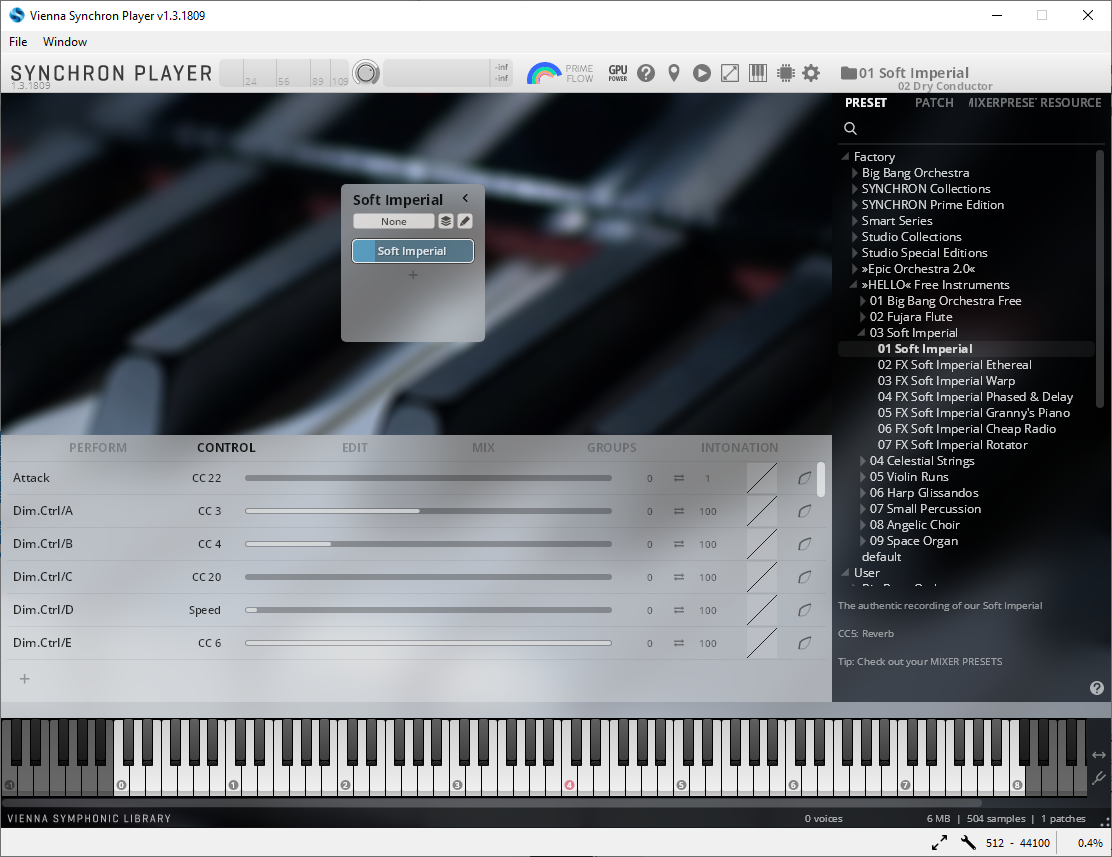Switch to the PERFORM tab

(x=98, y=448)
